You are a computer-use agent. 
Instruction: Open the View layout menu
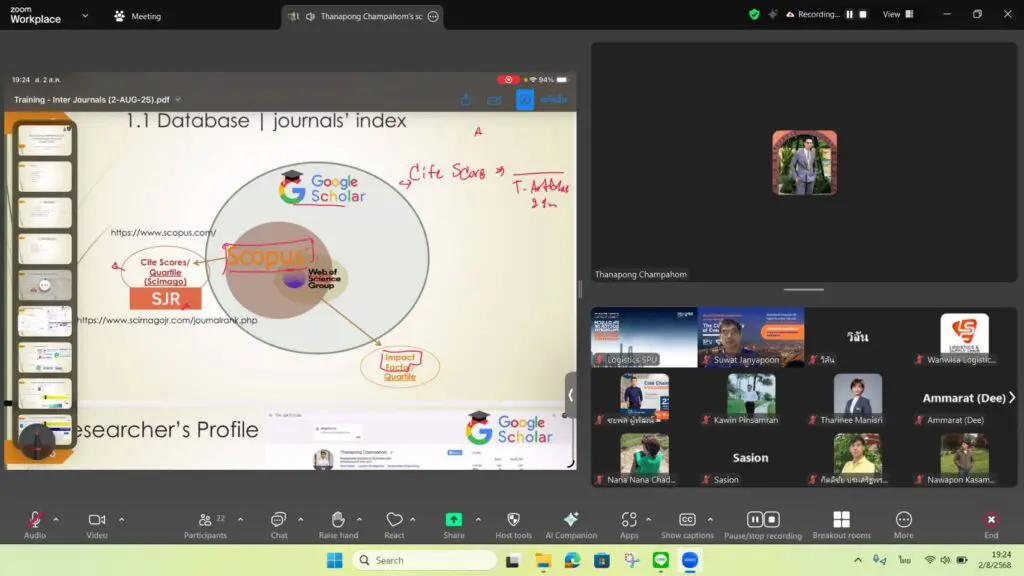[x=899, y=14]
